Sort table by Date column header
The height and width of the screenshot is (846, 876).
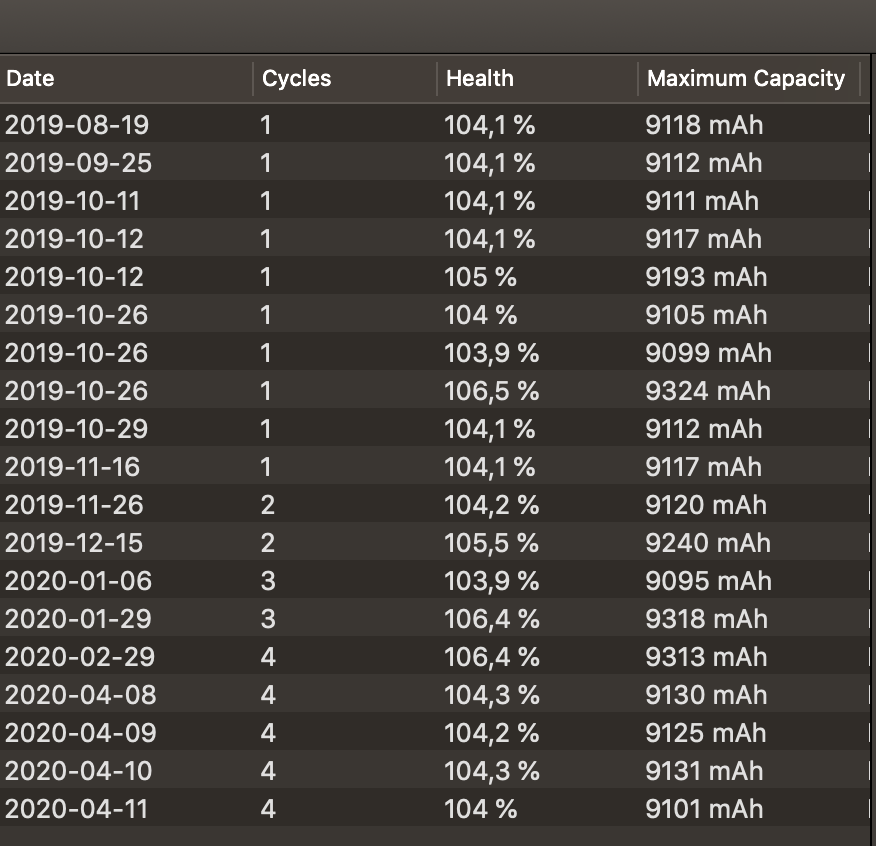(x=126, y=79)
